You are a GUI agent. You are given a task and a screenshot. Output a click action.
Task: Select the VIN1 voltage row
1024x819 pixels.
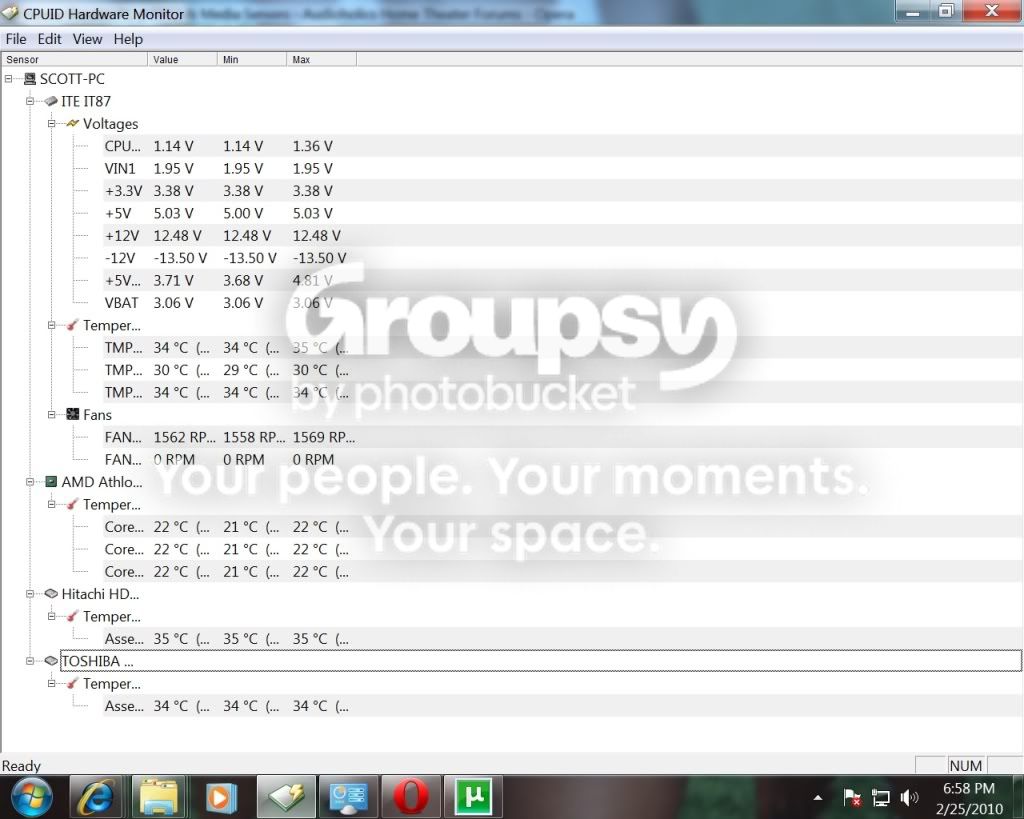[563, 169]
